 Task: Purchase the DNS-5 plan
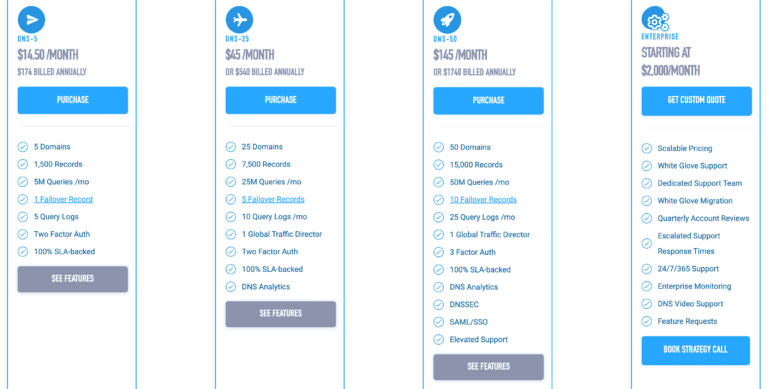(x=72, y=100)
